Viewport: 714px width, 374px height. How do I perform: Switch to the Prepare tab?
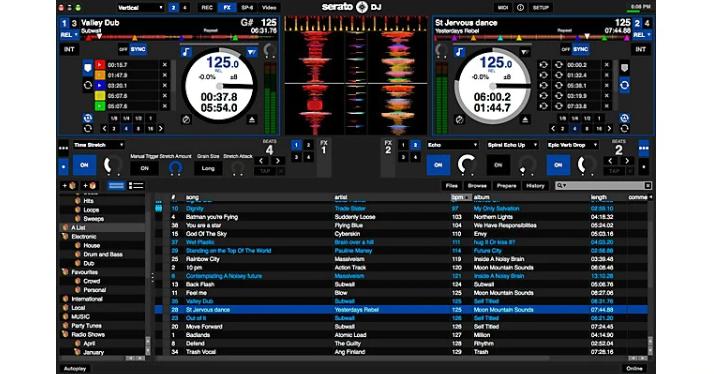click(x=506, y=185)
